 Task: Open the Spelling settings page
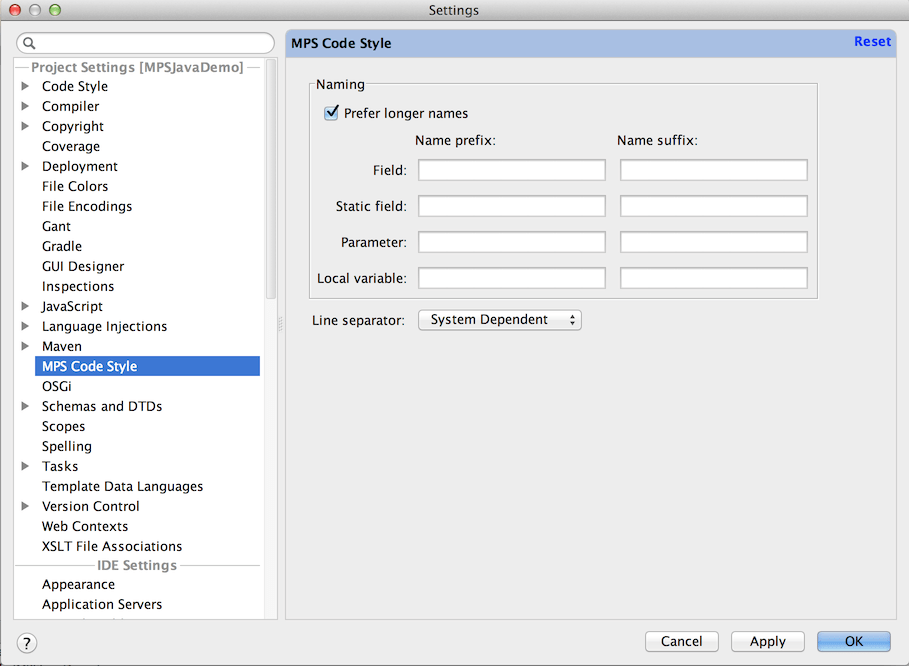click(x=66, y=446)
